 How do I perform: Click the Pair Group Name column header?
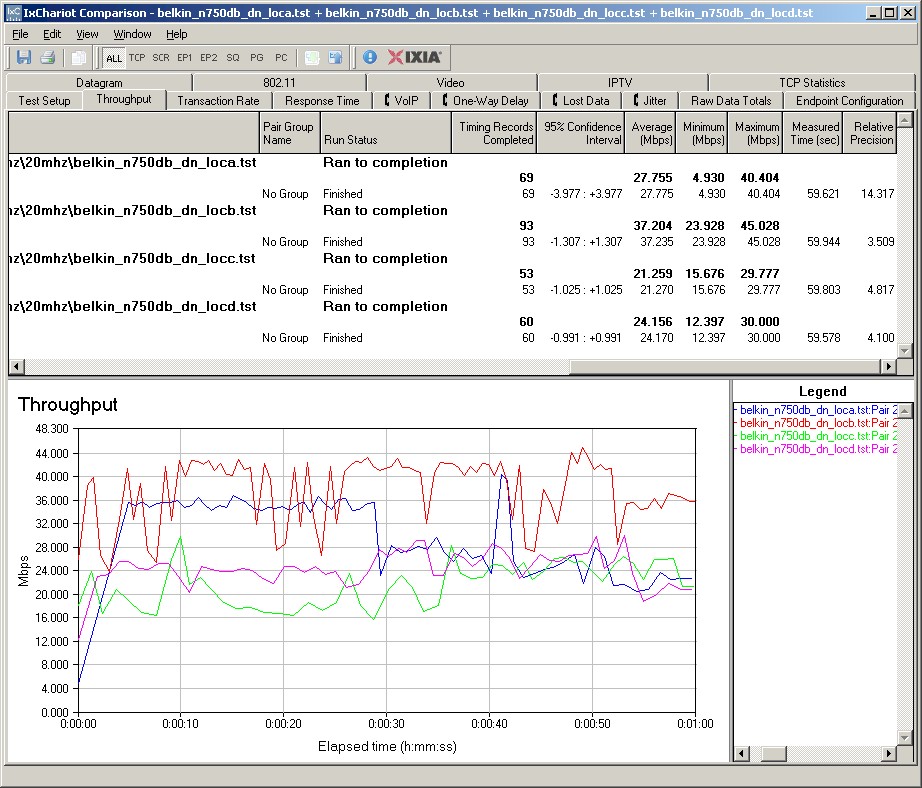(289, 133)
